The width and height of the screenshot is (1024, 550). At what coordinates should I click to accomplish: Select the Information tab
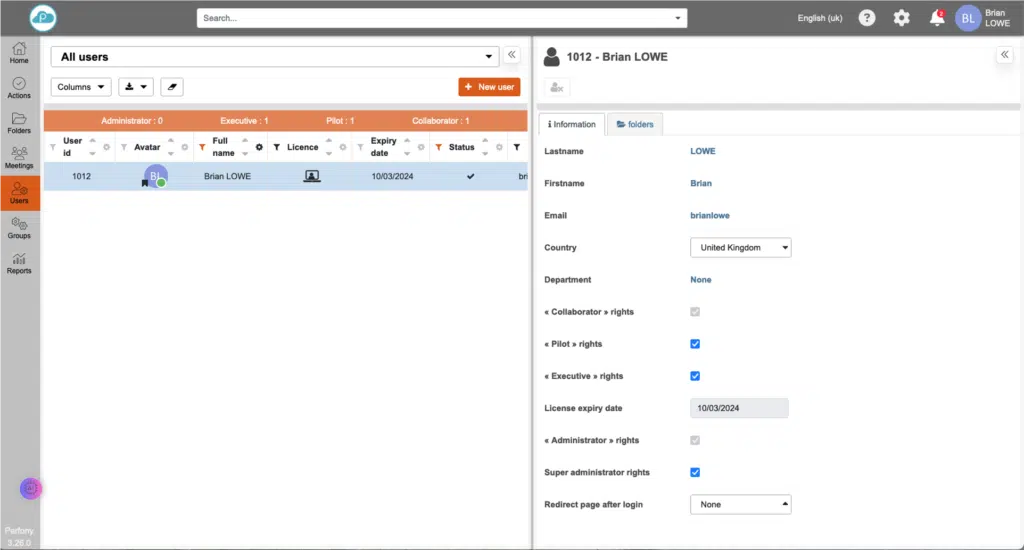tap(572, 124)
